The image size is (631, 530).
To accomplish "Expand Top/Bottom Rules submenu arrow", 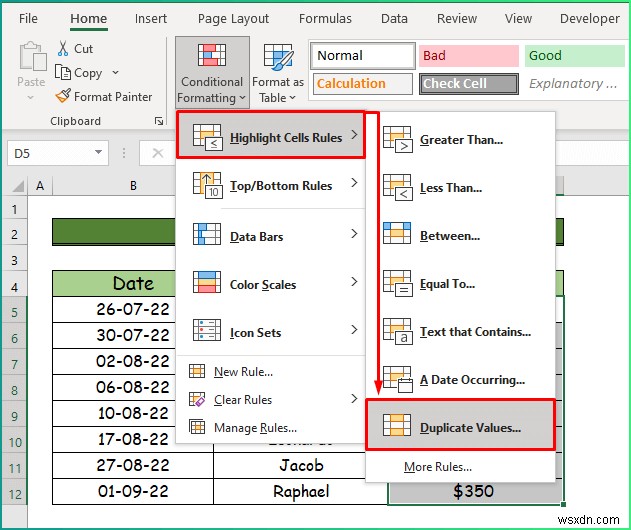I will 354,183.
